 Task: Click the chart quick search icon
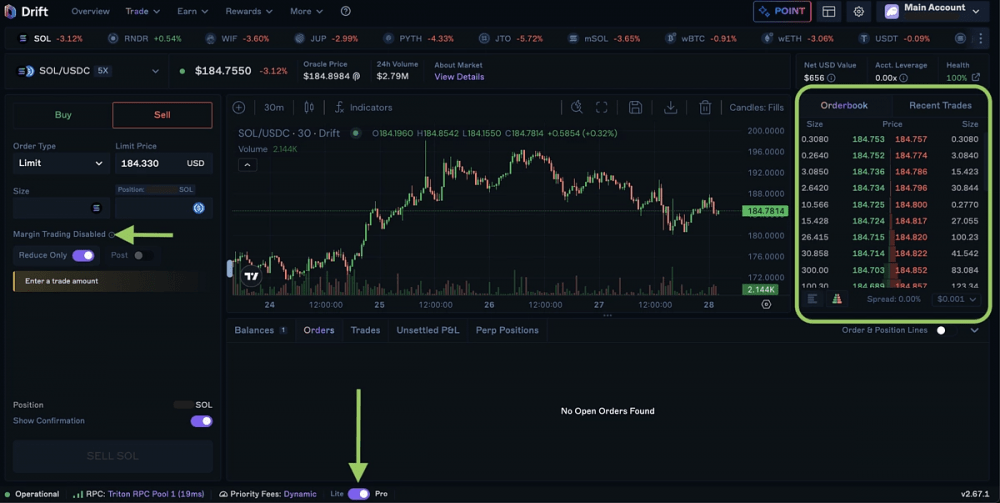pos(577,107)
